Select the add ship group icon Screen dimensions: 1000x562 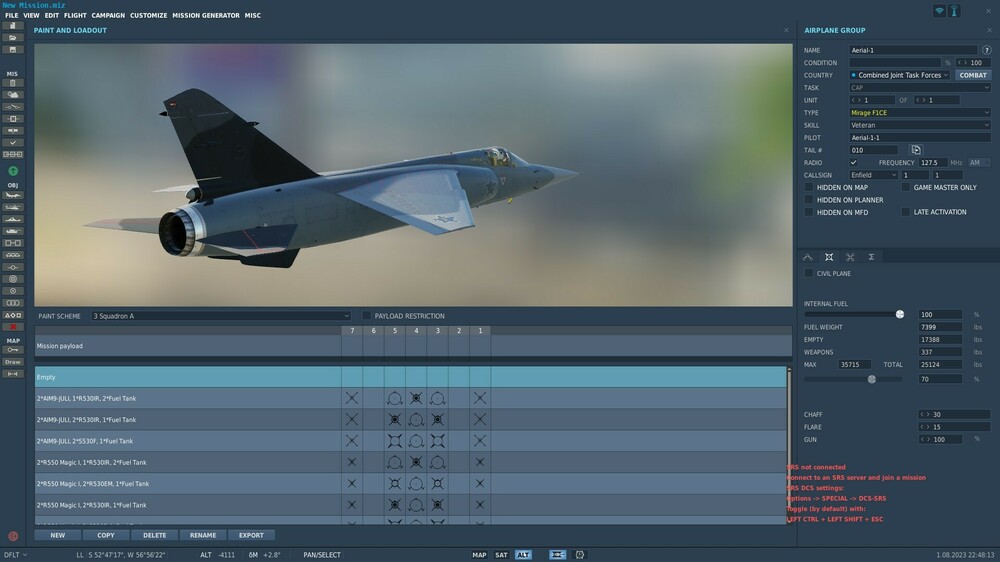tap(12, 219)
